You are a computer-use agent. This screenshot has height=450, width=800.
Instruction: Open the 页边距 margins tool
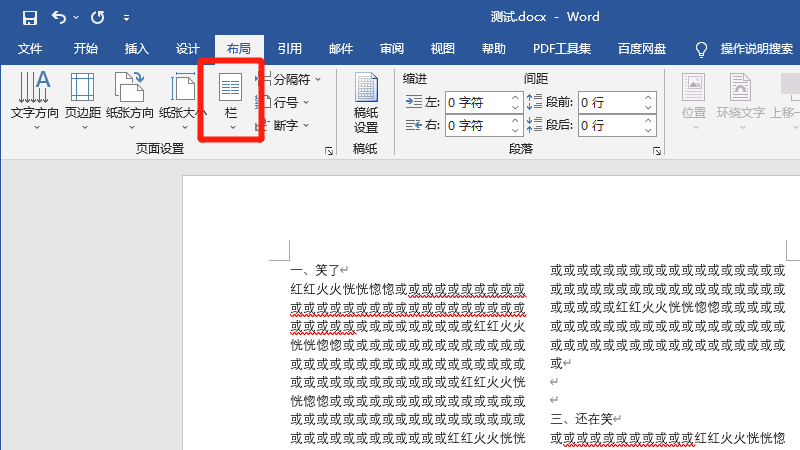click(x=83, y=100)
